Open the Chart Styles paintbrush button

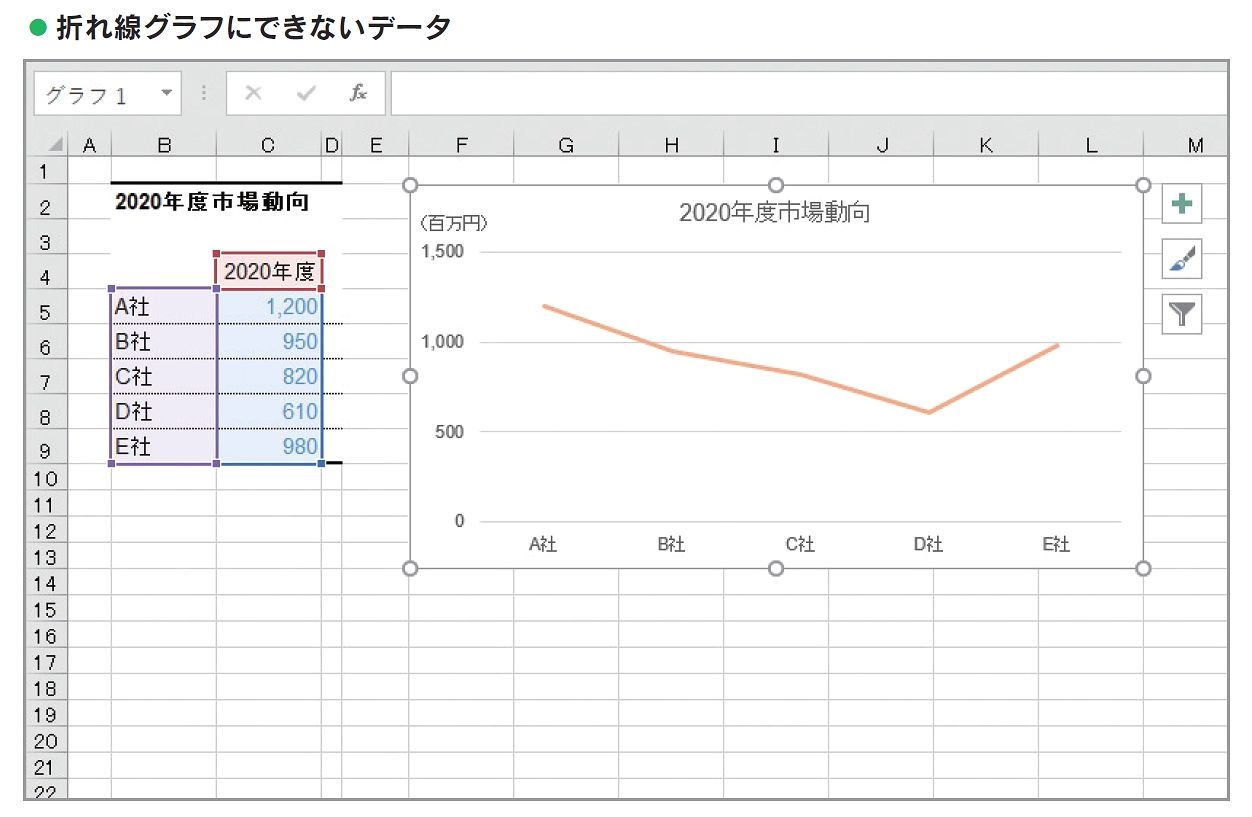point(1181,259)
